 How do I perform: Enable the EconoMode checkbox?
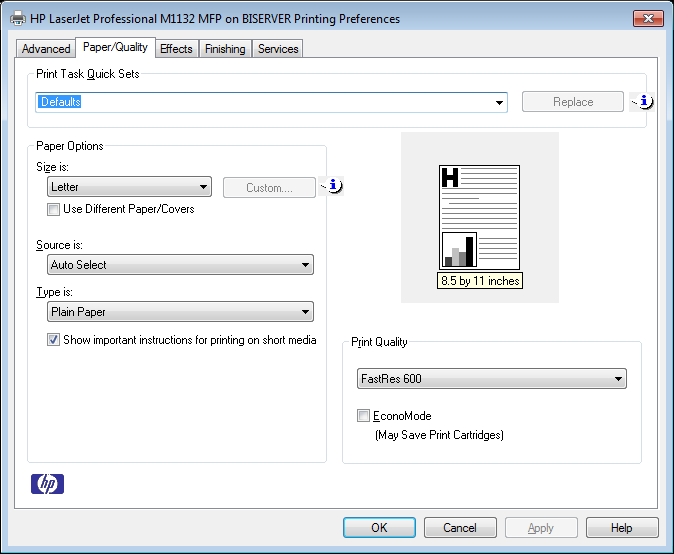coord(363,416)
